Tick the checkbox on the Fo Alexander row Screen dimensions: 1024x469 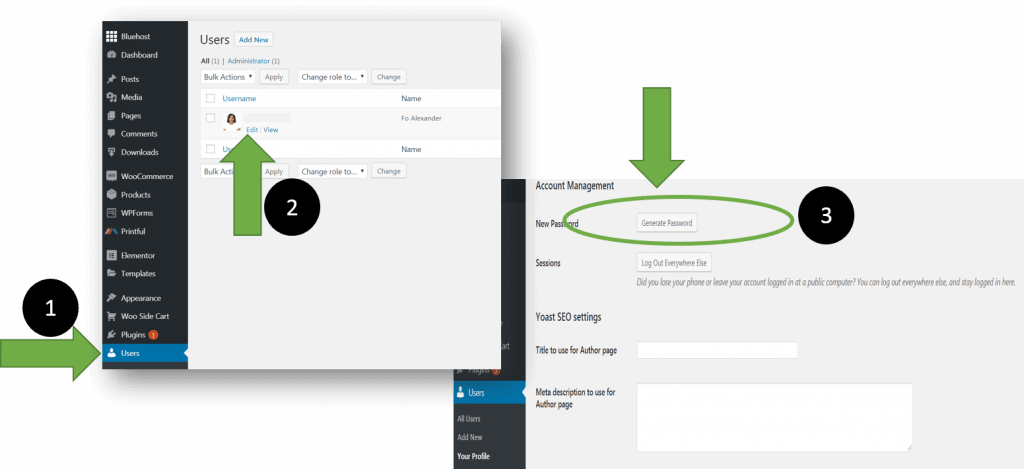(x=210, y=118)
